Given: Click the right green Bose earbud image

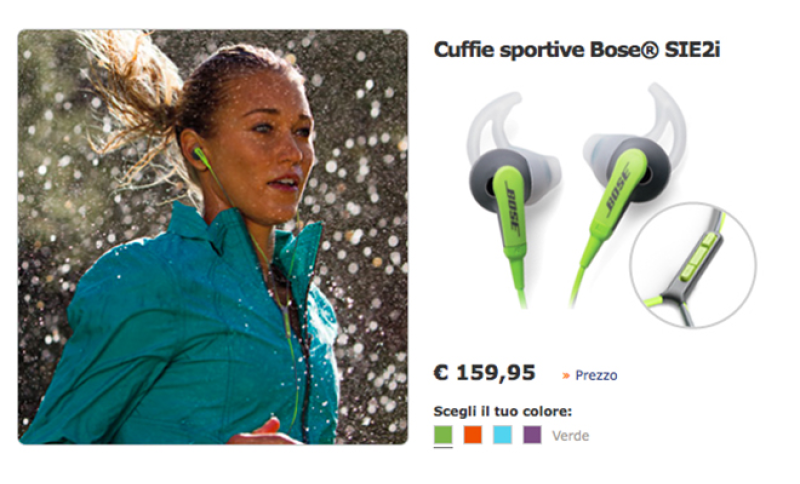Looking at the screenshot, I should click(625, 194).
